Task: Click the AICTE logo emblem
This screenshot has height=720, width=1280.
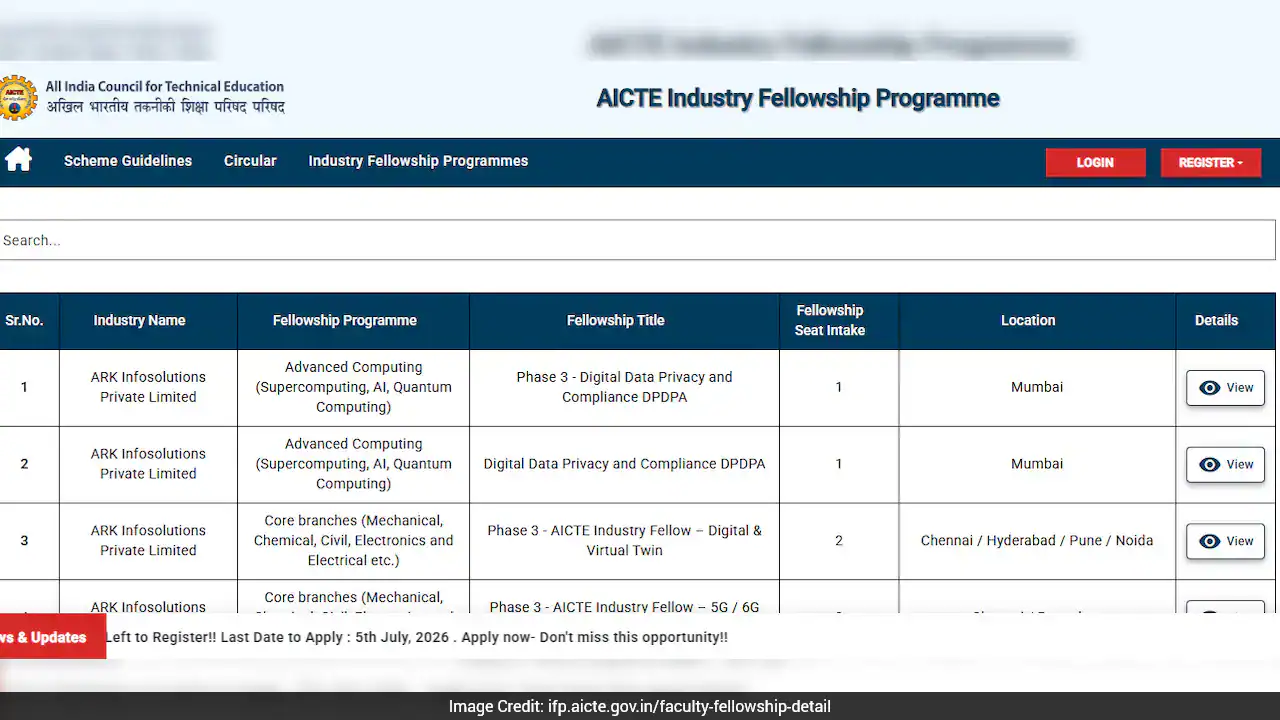Action: pos(18,97)
